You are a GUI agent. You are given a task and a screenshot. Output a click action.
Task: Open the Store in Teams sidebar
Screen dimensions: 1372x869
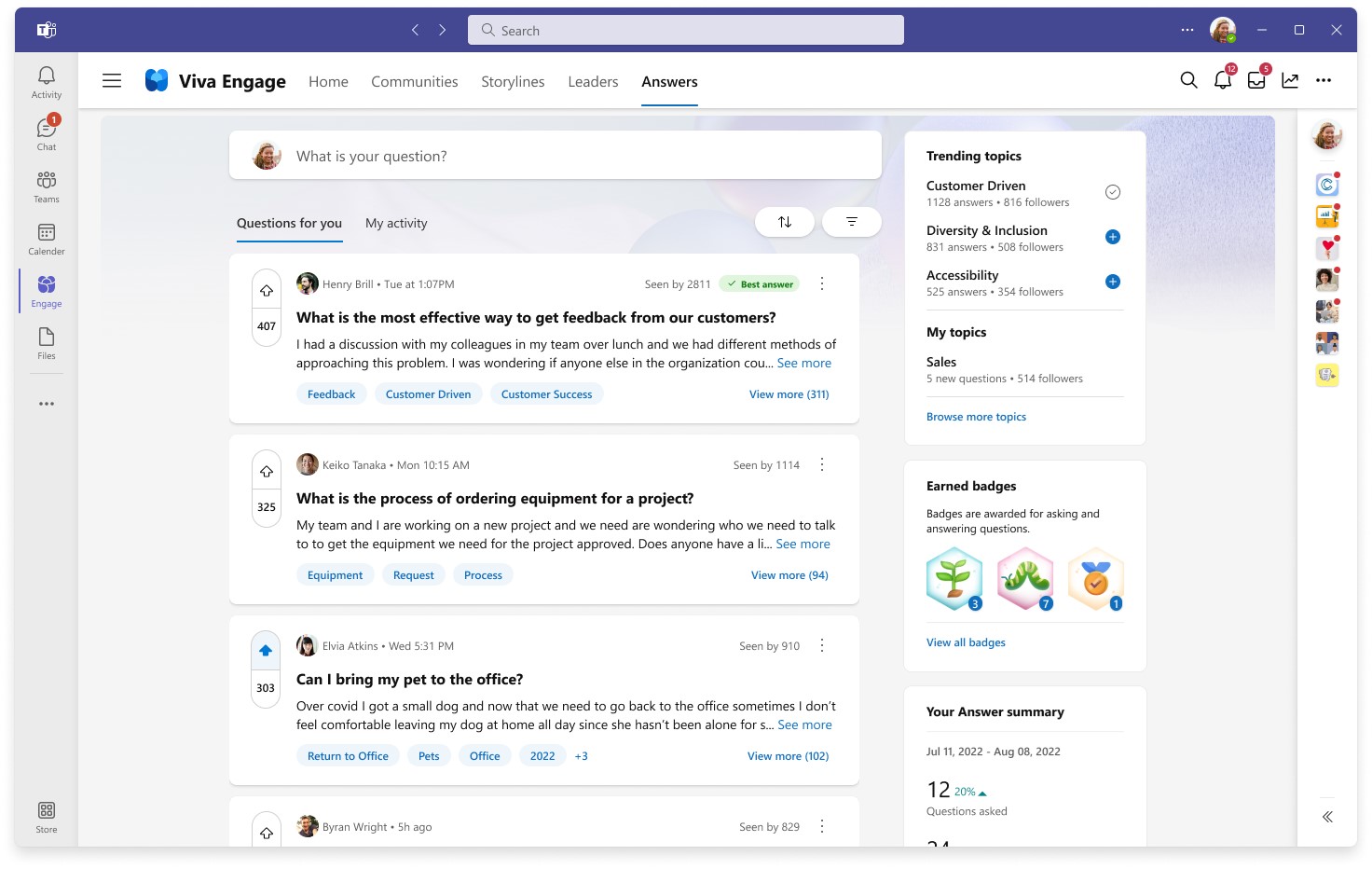click(47, 817)
